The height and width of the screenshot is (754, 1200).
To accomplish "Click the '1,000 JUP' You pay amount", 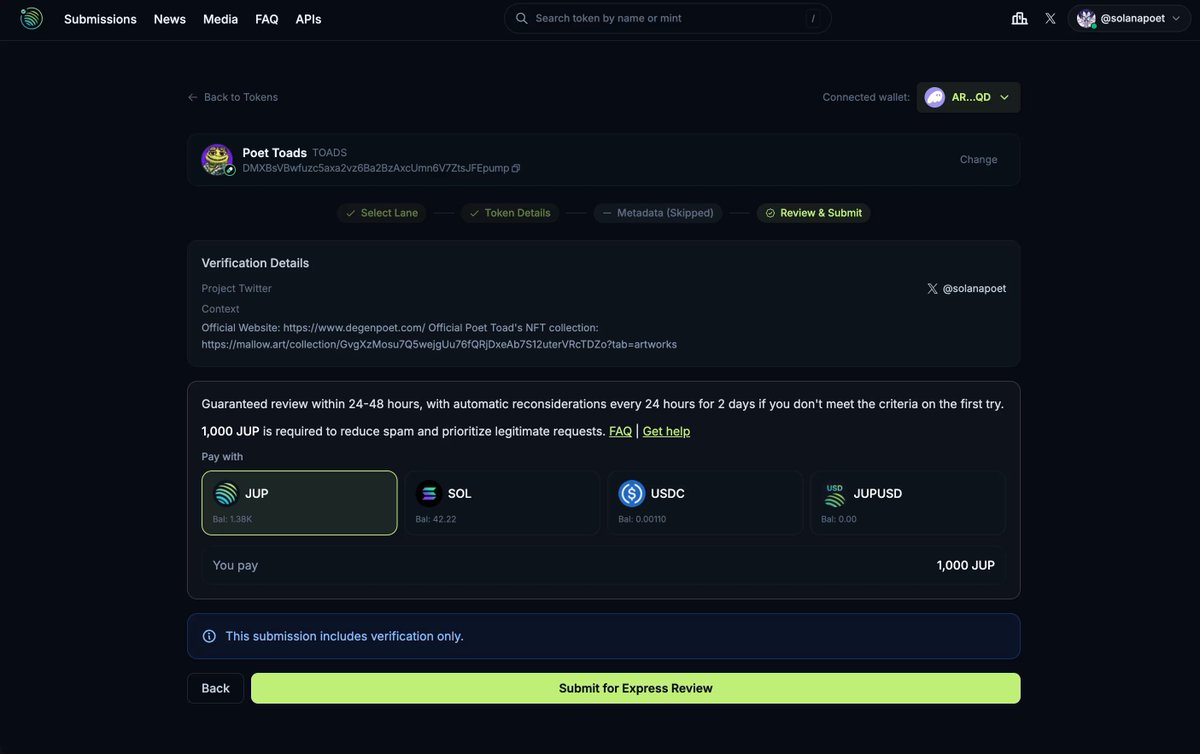I will click(x=966, y=565).
